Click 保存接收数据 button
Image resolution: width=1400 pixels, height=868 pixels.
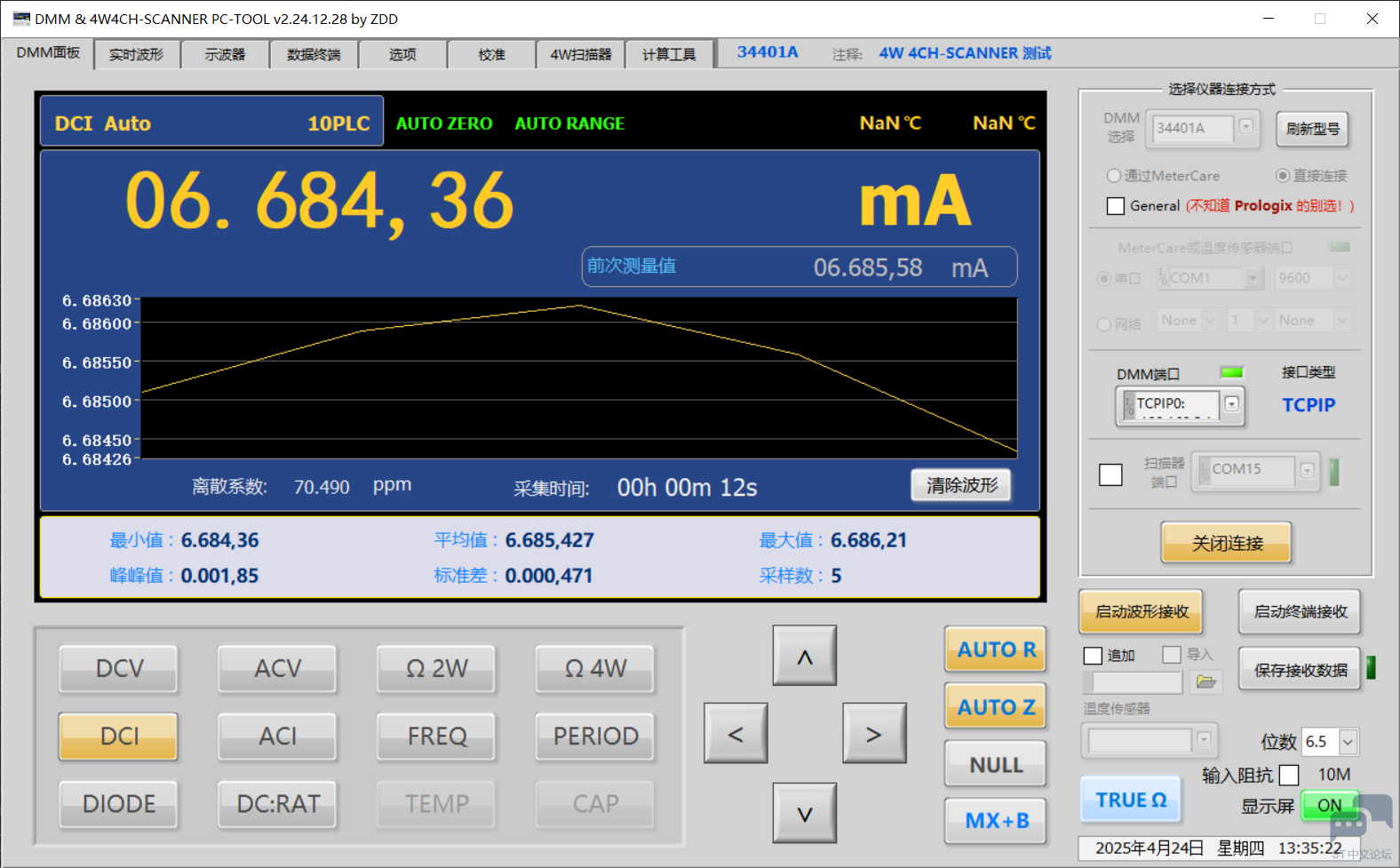[x=1300, y=670]
